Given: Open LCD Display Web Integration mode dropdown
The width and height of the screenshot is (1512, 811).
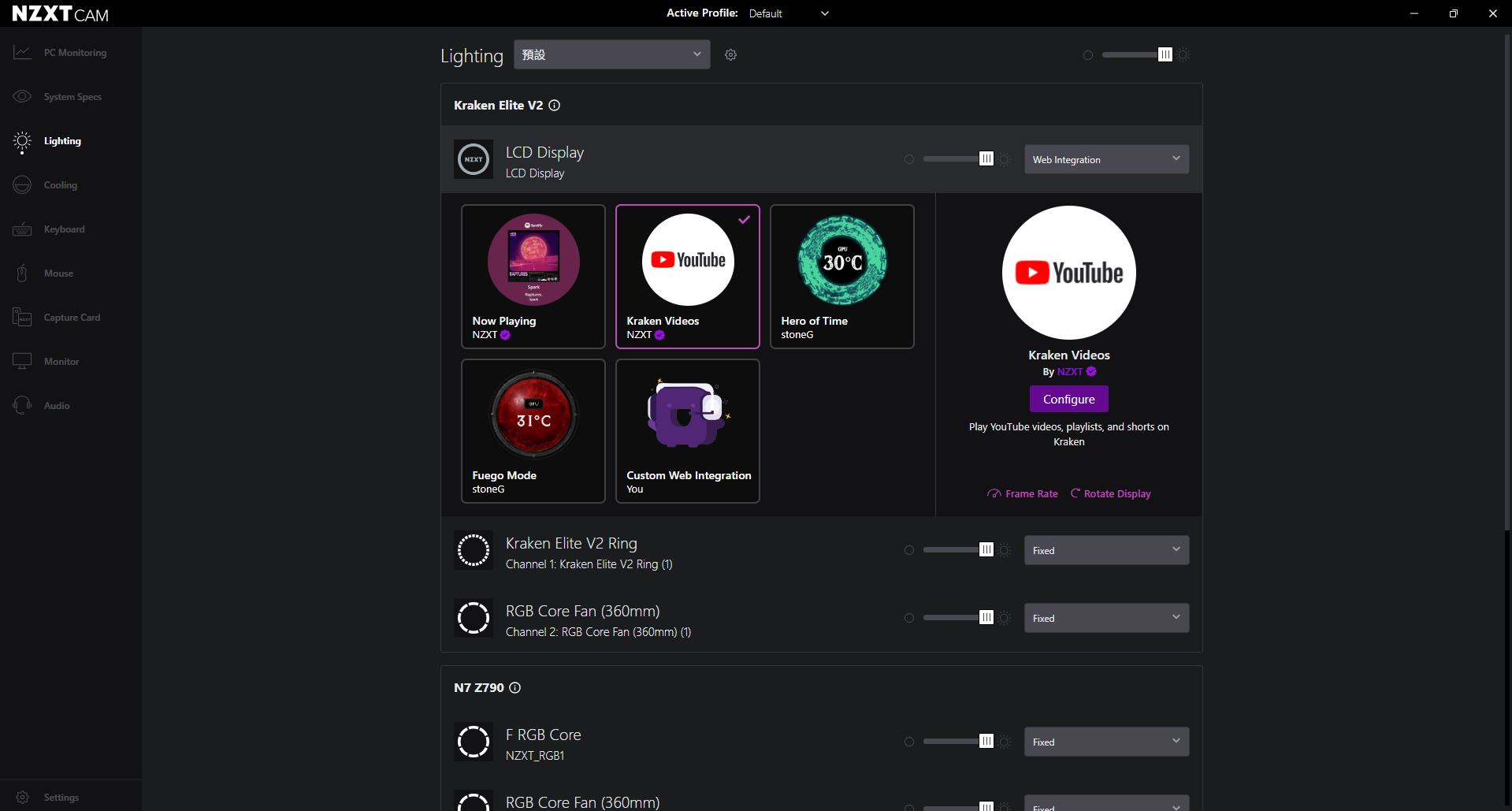Looking at the screenshot, I should tap(1106, 159).
